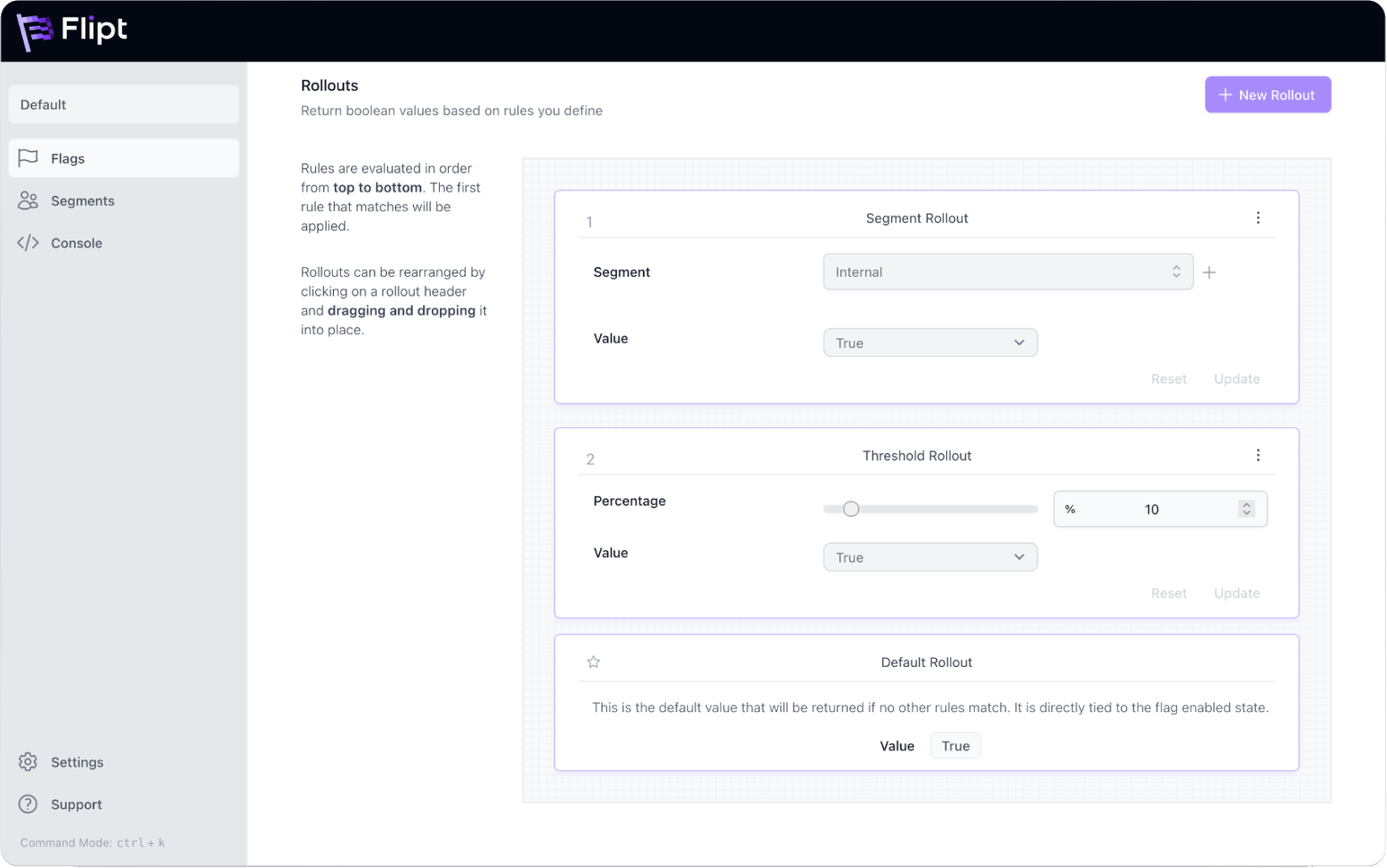Go to Segments in sidebar
Image resolution: width=1387 pixels, height=868 pixels.
pyautogui.click(x=124, y=200)
